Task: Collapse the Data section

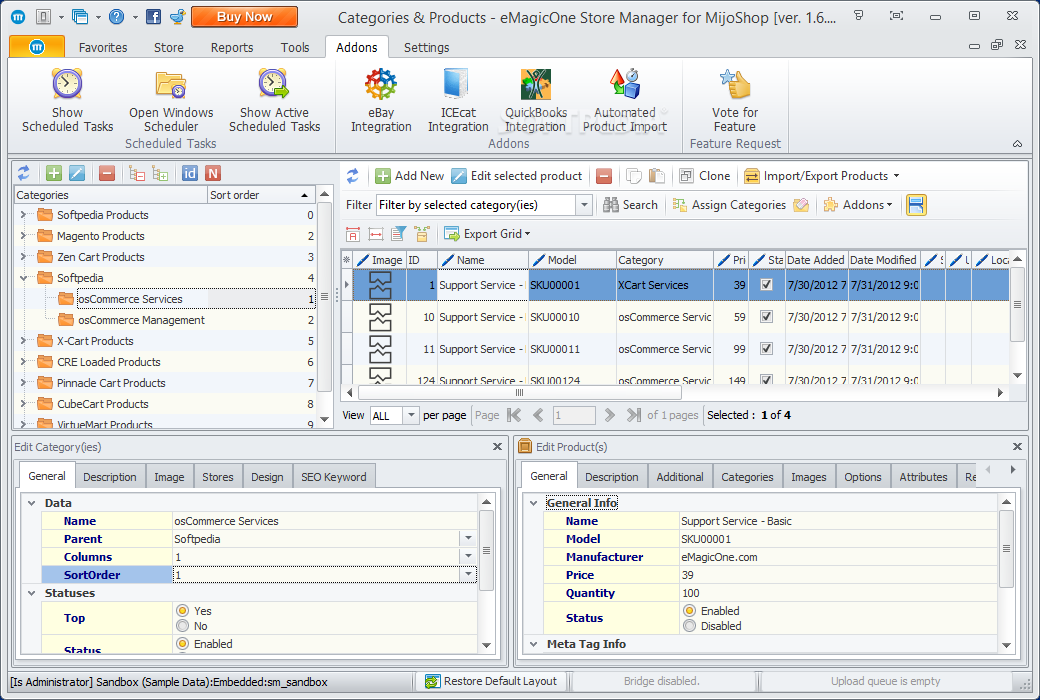Action: click(x=31, y=503)
